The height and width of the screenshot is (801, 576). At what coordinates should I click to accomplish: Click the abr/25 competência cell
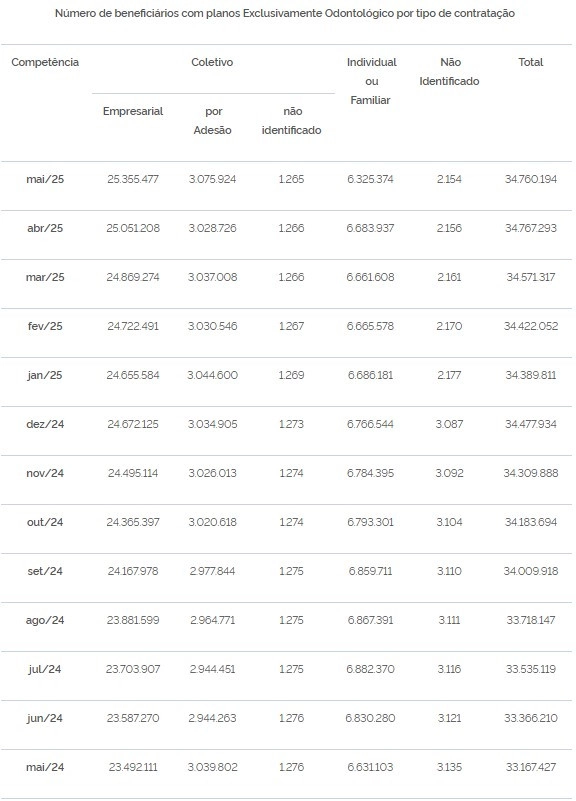(x=45, y=228)
